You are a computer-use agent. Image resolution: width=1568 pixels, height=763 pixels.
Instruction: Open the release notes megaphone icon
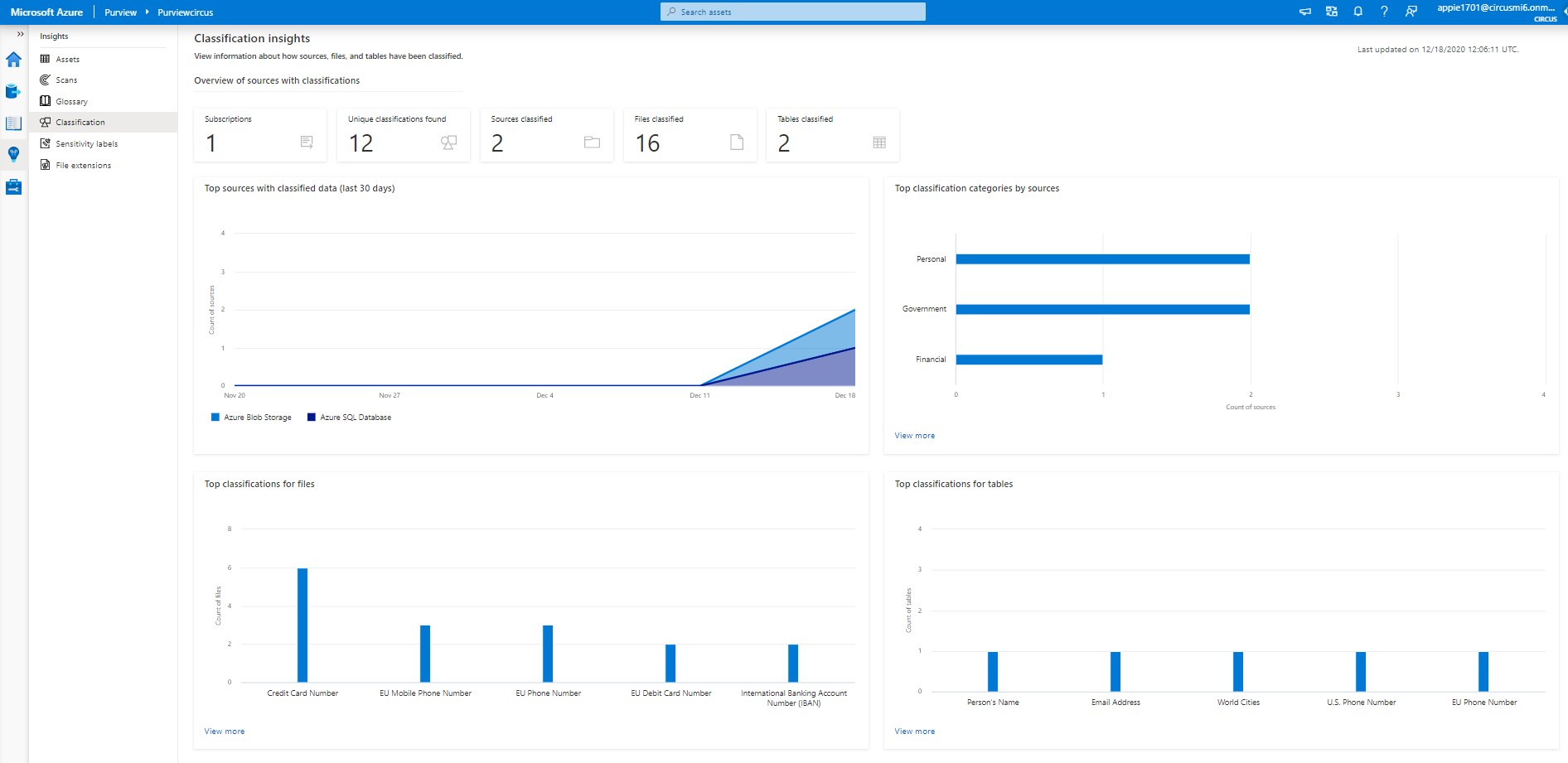tap(1305, 12)
